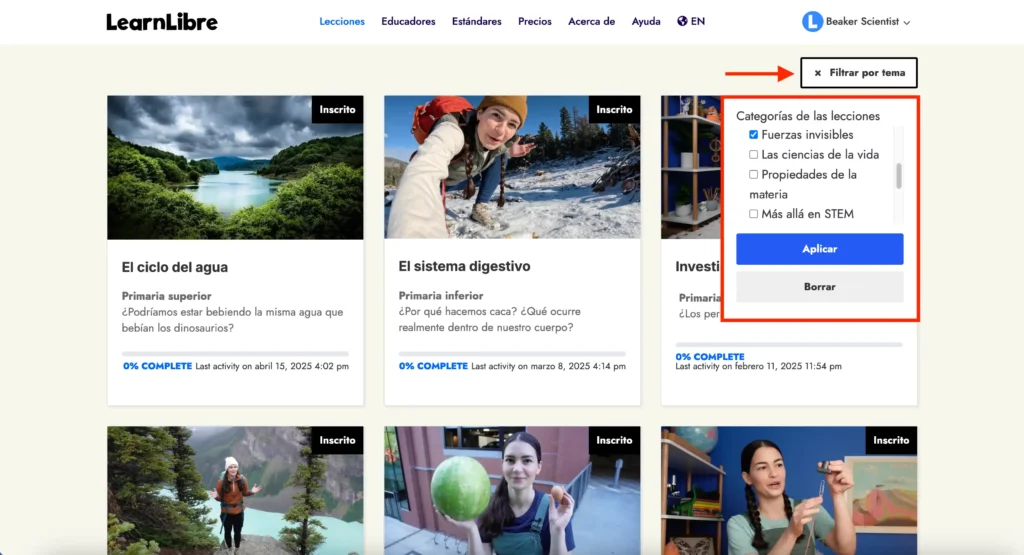Image resolution: width=1024 pixels, height=555 pixels.
Task: Uncheck the Fuerzas invisibles checkbox
Action: 754,135
